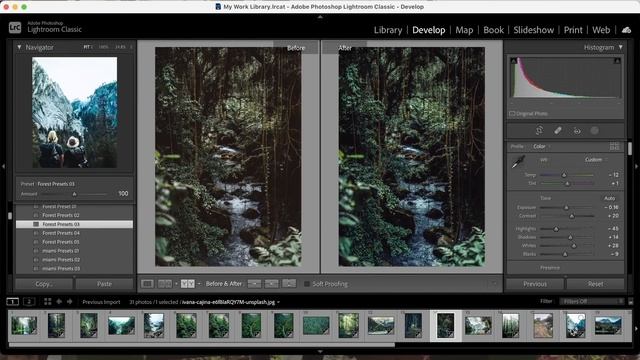Click the Highlights slider handle
The height and width of the screenshot is (360, 640).
click(x=556, y=229)
